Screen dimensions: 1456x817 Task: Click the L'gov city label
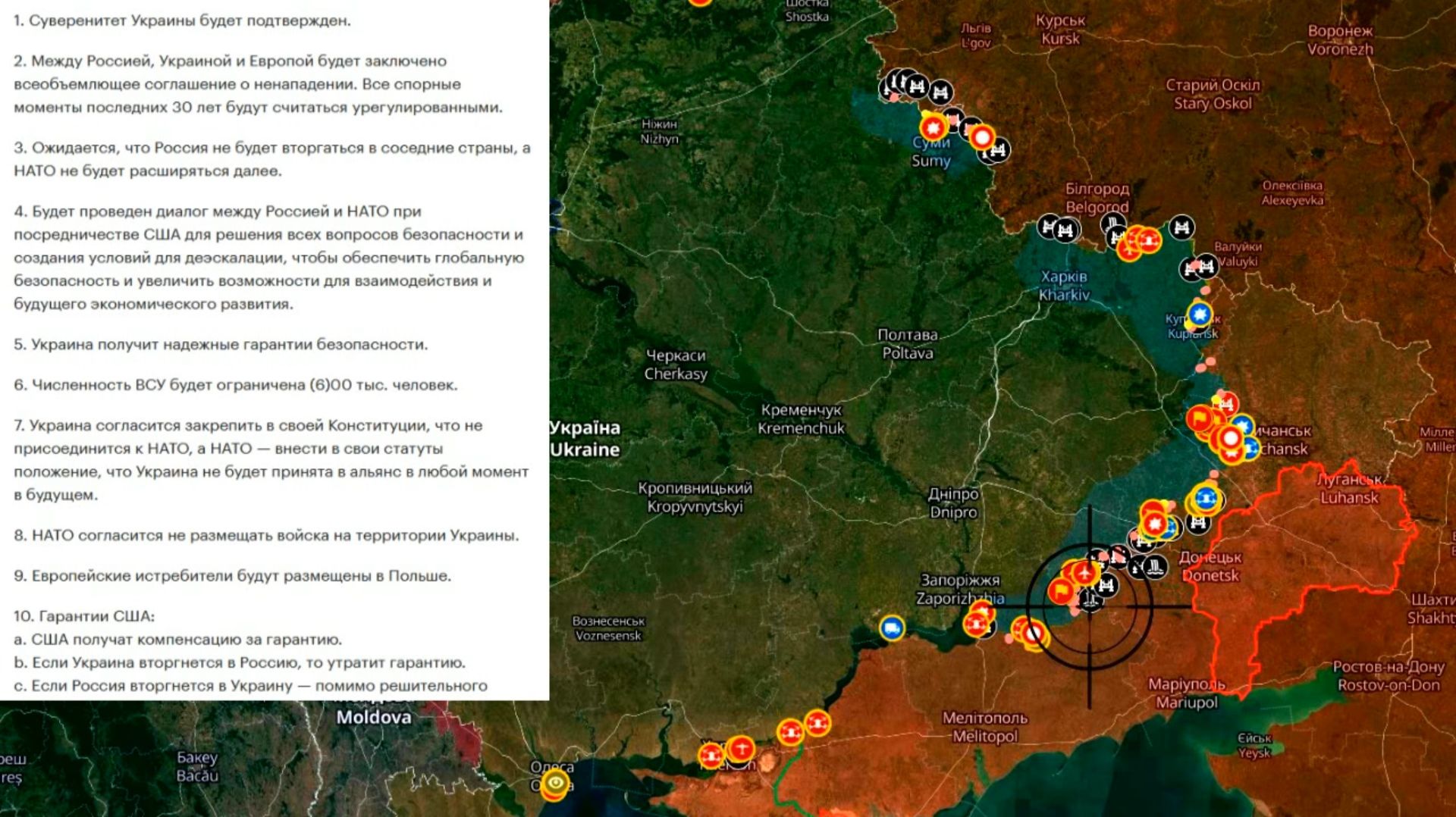point(976,36)
